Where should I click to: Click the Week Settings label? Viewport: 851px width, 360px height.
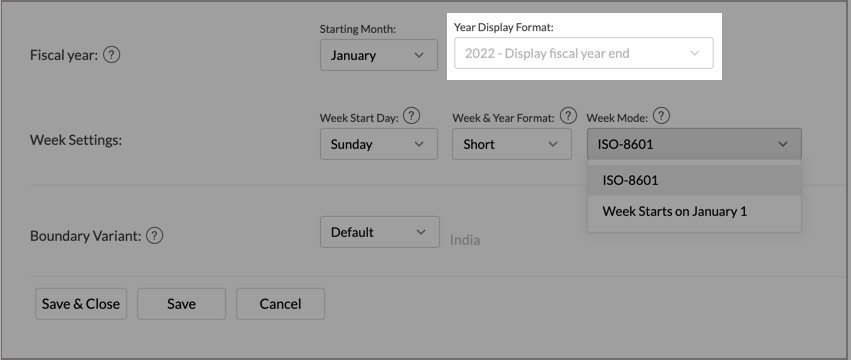tap(76, 140)
